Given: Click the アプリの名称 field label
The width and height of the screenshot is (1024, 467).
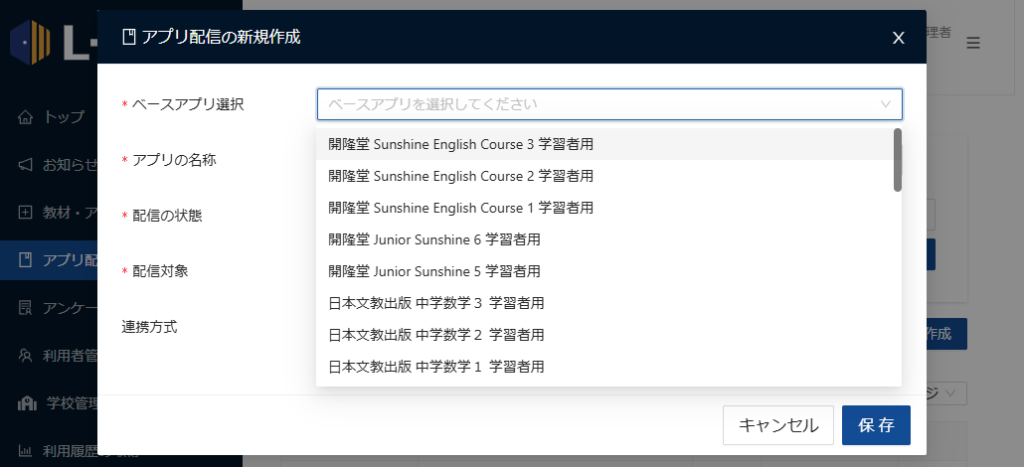Looking at the screenshot, I should click(x=174, y=160).
